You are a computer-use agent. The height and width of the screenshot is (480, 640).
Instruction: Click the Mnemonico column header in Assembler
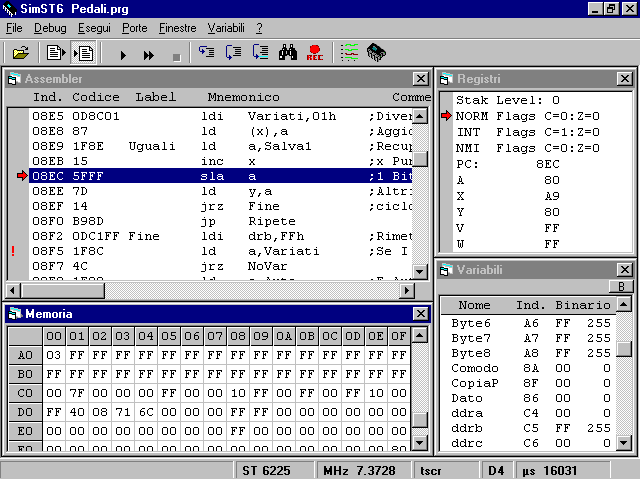point(243,97)
